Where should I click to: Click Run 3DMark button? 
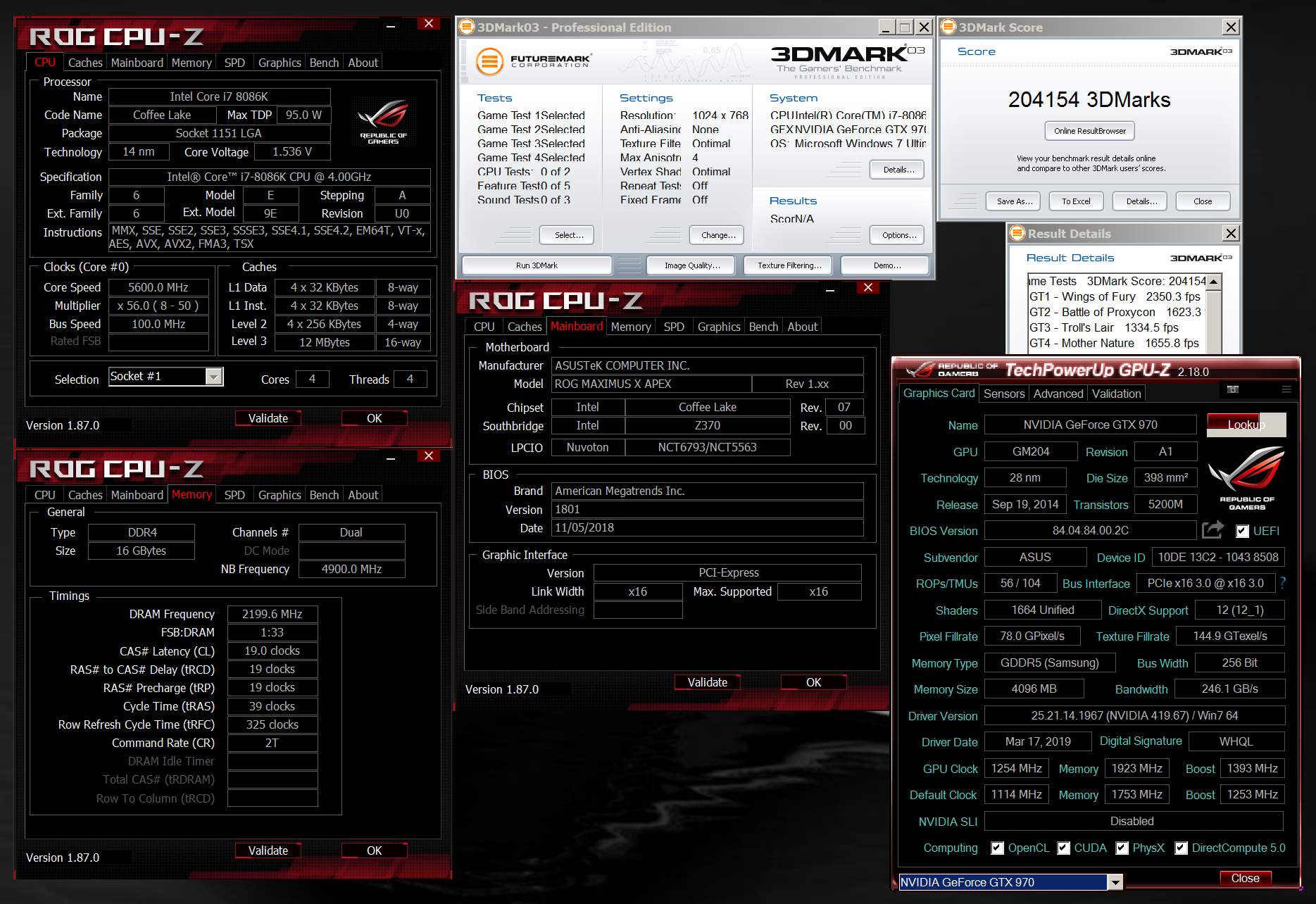coord(537,265)
